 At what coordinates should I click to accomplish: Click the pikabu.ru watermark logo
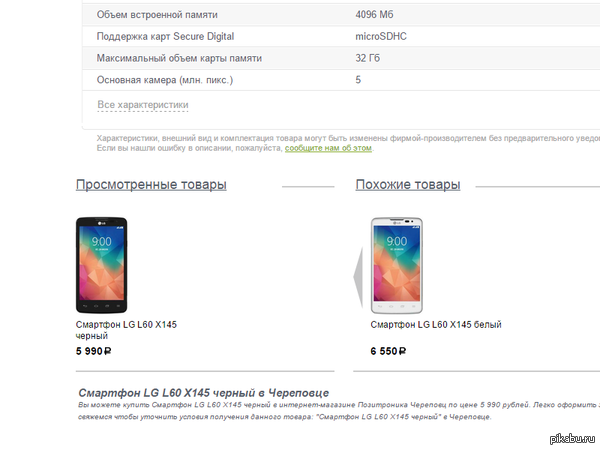point(570,438)
